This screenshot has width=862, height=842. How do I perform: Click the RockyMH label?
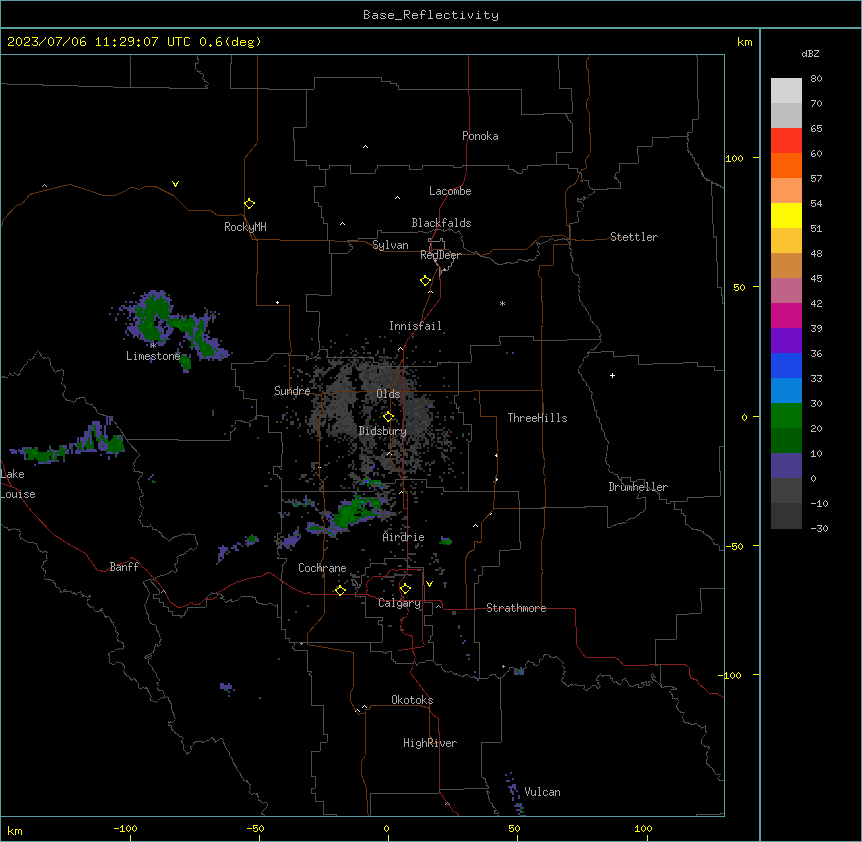tap(245, 227)
